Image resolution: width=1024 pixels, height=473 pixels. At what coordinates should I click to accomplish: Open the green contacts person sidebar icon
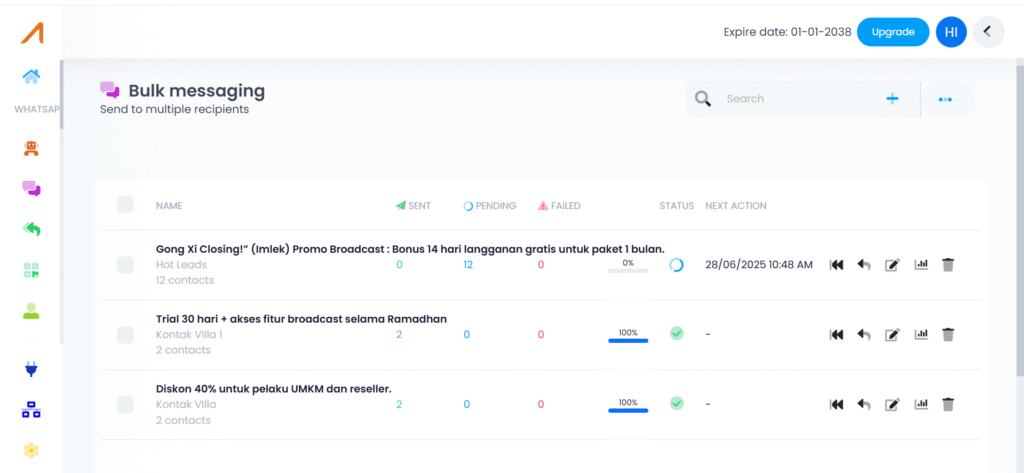tap(31, 311)
